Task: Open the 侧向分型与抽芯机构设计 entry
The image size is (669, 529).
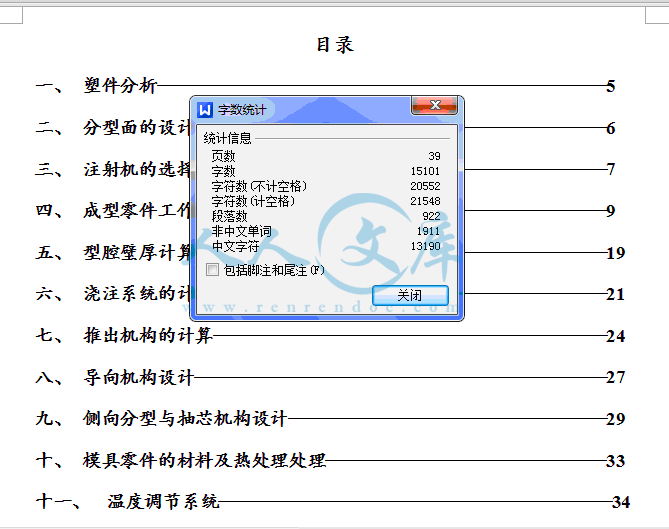Action: (185, 419)
